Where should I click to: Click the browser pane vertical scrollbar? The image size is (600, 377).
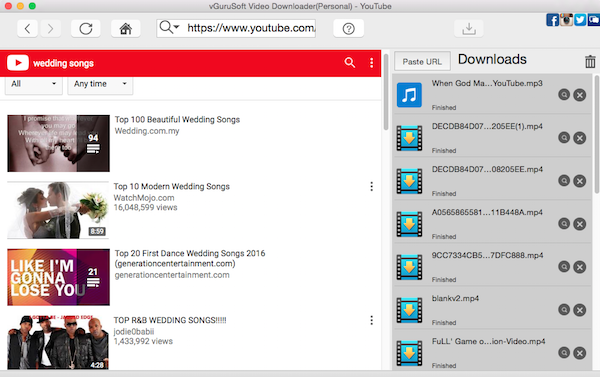[x=386, y=92]
